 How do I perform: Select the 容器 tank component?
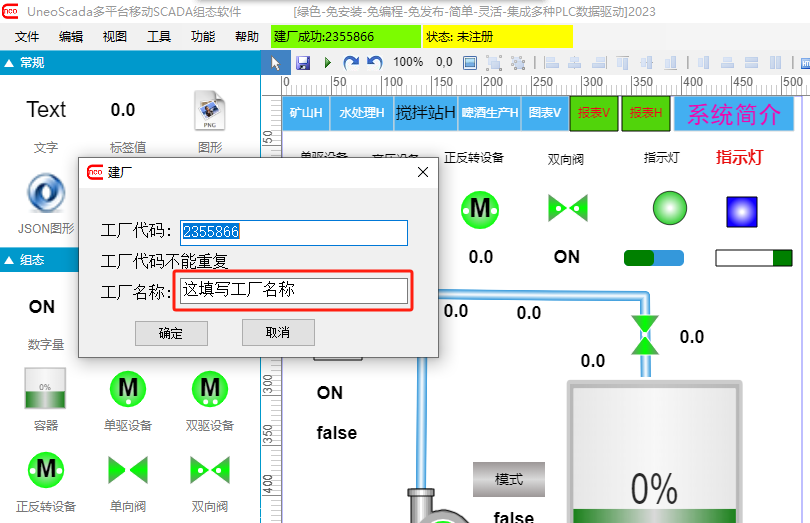[x=45, y=388]
